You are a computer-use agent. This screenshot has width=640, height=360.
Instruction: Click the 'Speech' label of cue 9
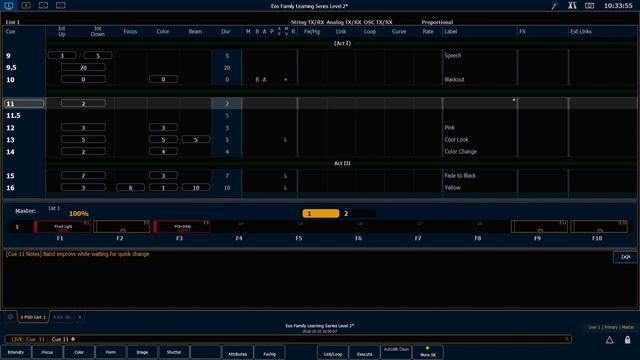453,56
